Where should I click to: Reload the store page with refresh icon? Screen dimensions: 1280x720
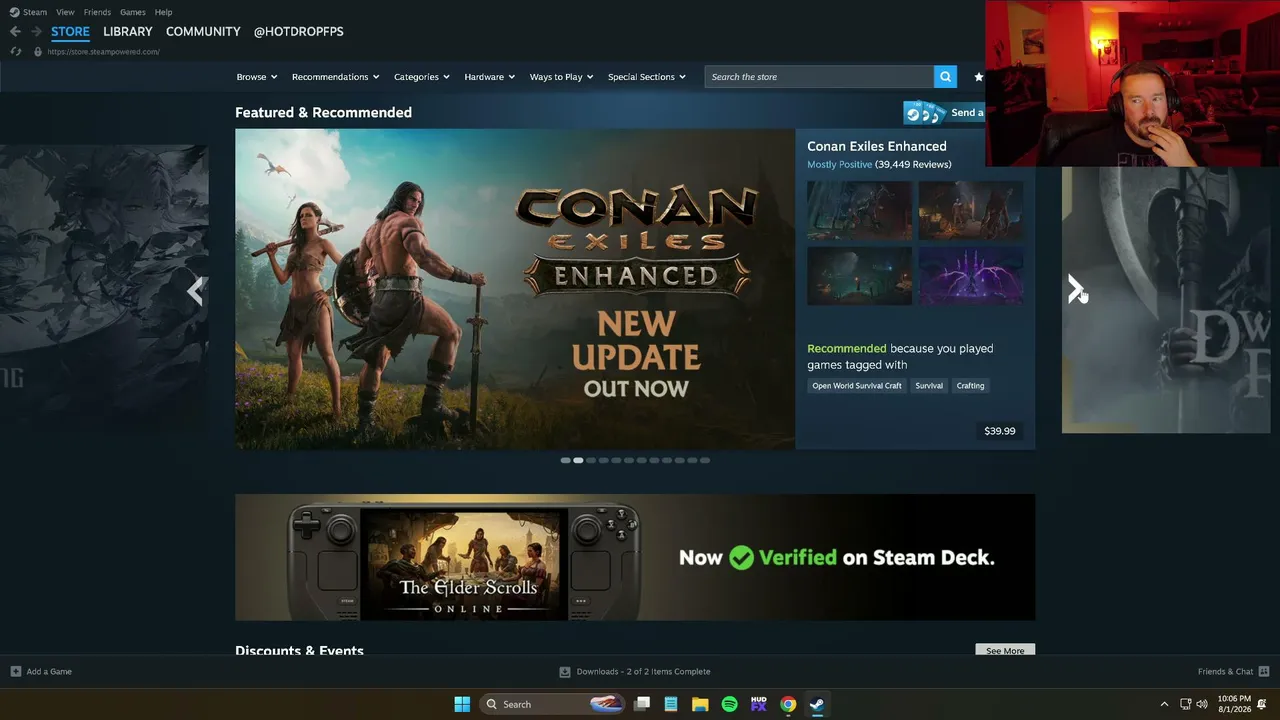[15, 52]
